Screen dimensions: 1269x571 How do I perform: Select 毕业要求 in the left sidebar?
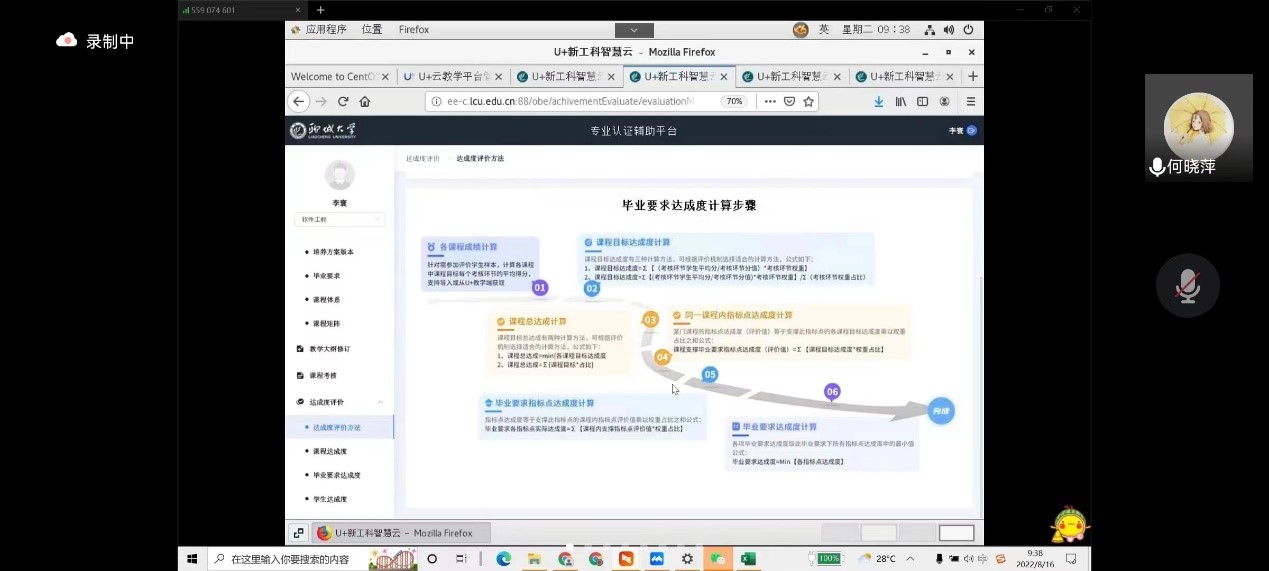tap(327, 276)
